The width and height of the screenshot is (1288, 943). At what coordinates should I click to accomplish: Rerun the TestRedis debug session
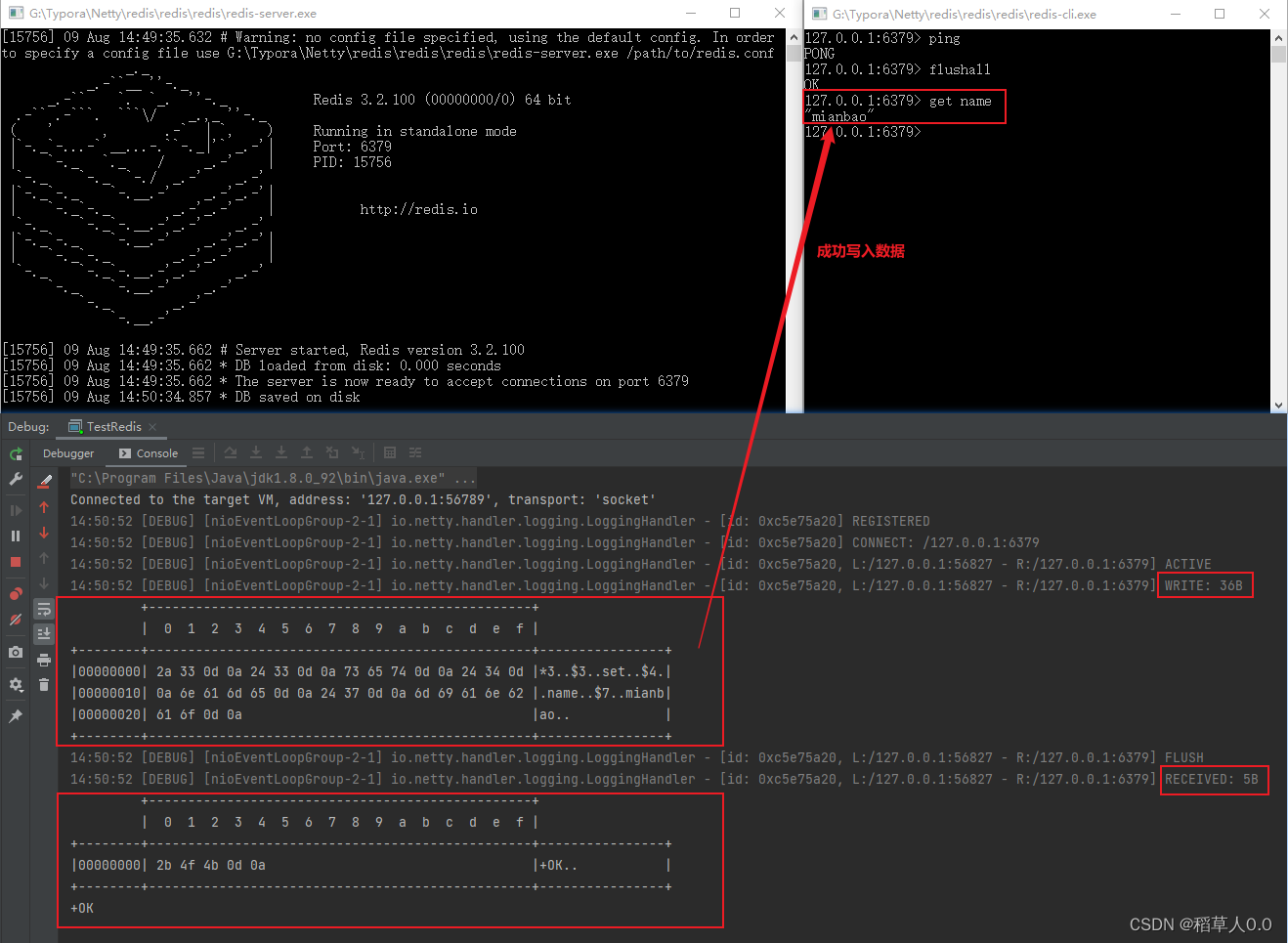coord(16,454)
